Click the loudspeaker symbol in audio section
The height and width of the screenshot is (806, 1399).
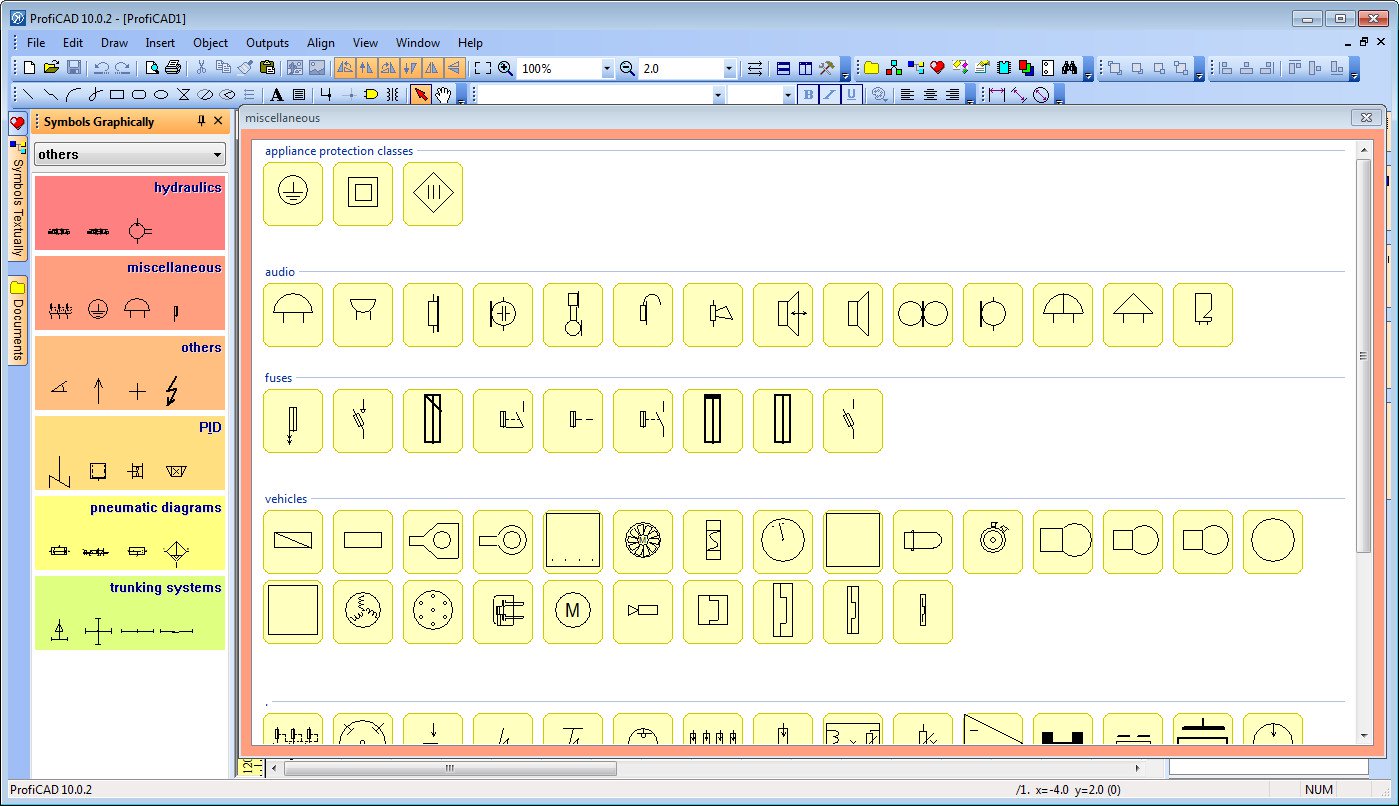pyautogui.click(x=853, y=315)
